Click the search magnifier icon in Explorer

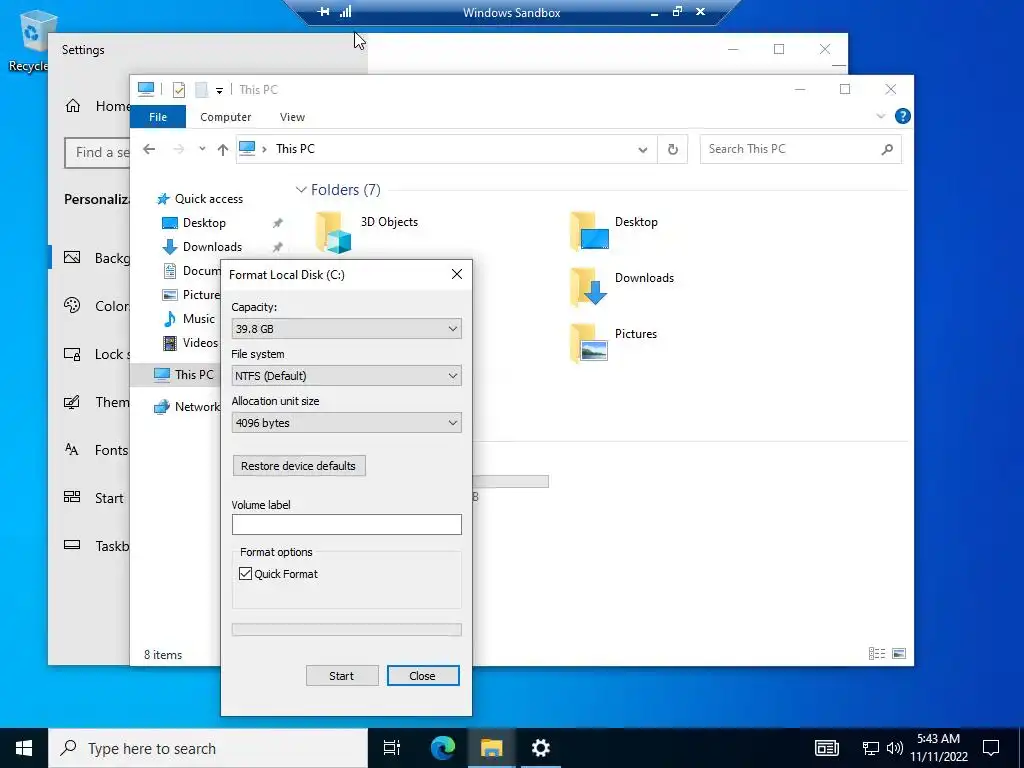click(x=887, y=150)
